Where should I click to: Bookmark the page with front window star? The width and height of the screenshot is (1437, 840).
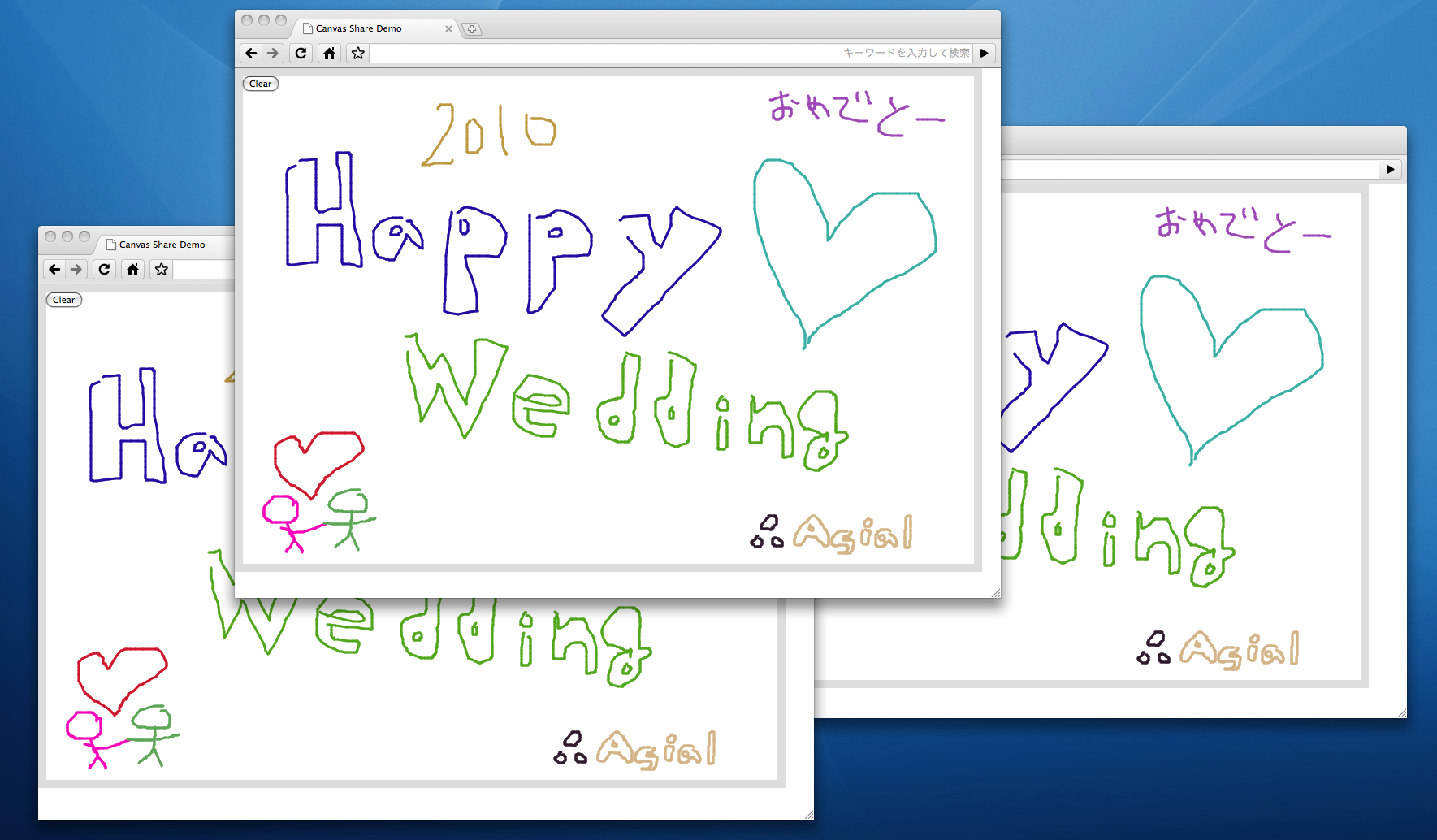[x=357, y=54]
